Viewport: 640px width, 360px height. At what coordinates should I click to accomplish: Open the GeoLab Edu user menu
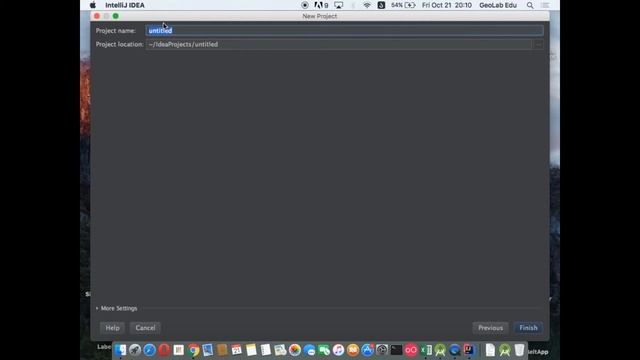tap(498, 5)
